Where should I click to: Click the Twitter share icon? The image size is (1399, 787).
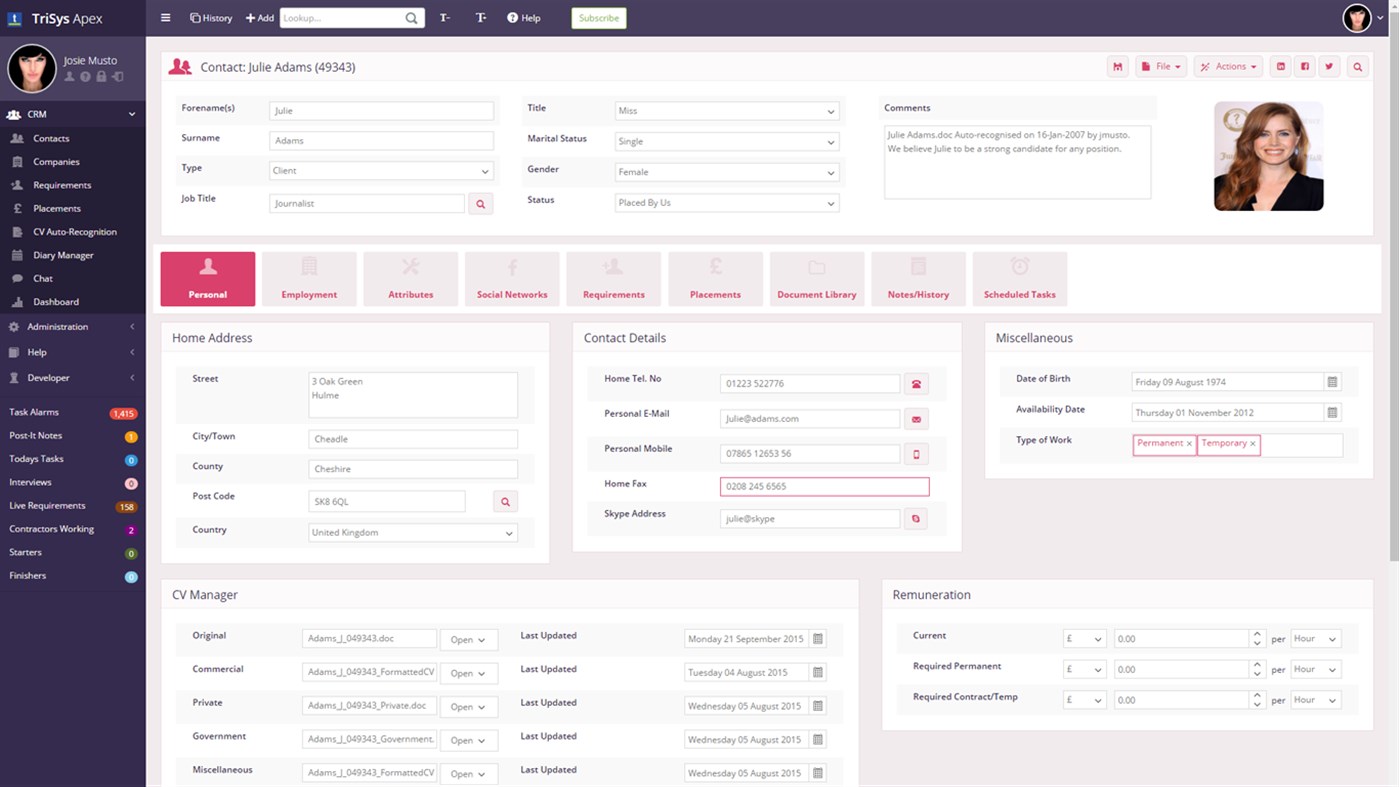[x=1329, y=66]
